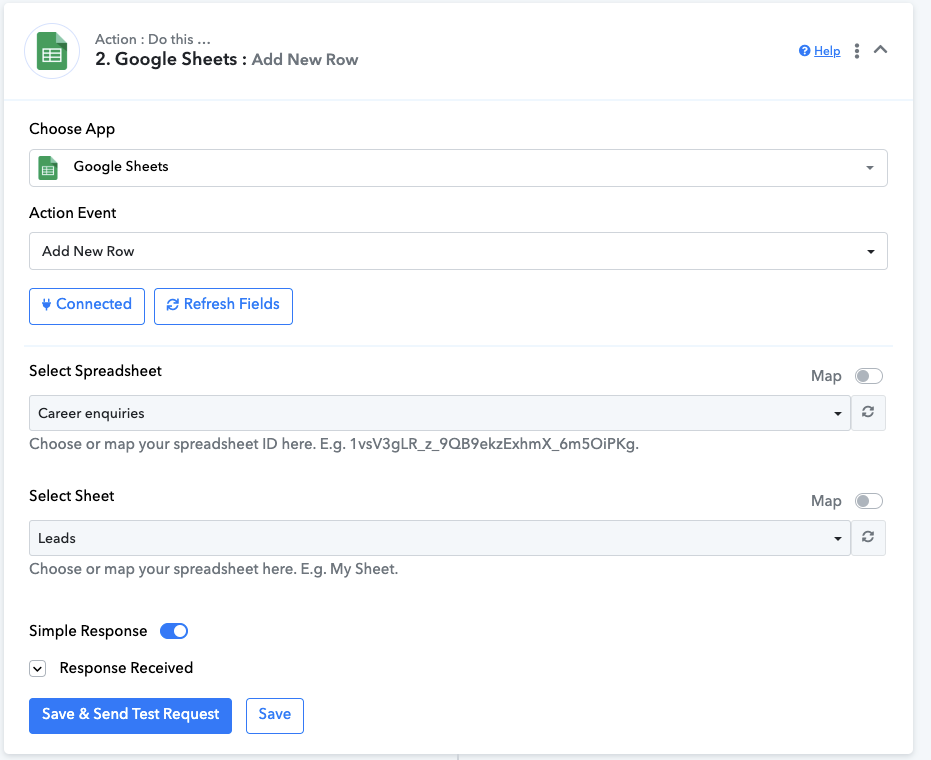
Task: Click the 'Select Spreadsheet' label
Action: pos(95,371)
